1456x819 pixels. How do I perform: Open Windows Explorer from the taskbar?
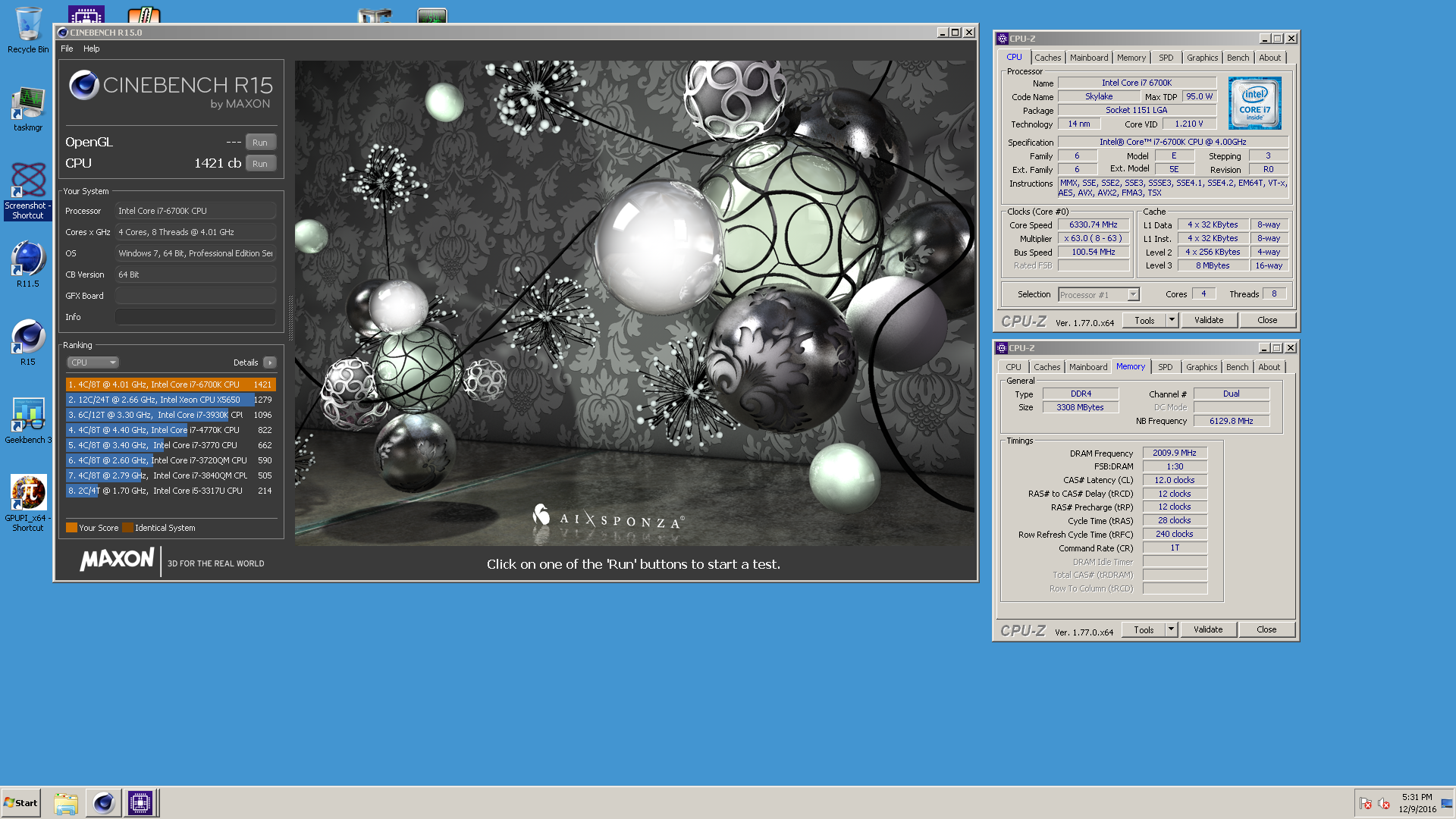[x=66, y=803]
